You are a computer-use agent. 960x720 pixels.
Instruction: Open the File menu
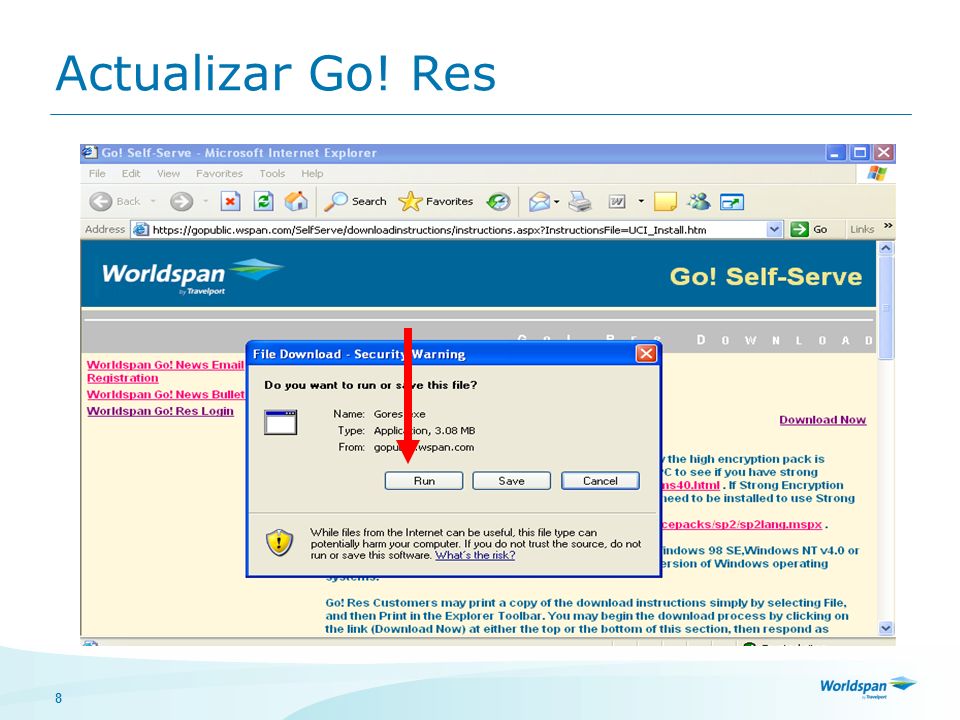click(97, 174)
